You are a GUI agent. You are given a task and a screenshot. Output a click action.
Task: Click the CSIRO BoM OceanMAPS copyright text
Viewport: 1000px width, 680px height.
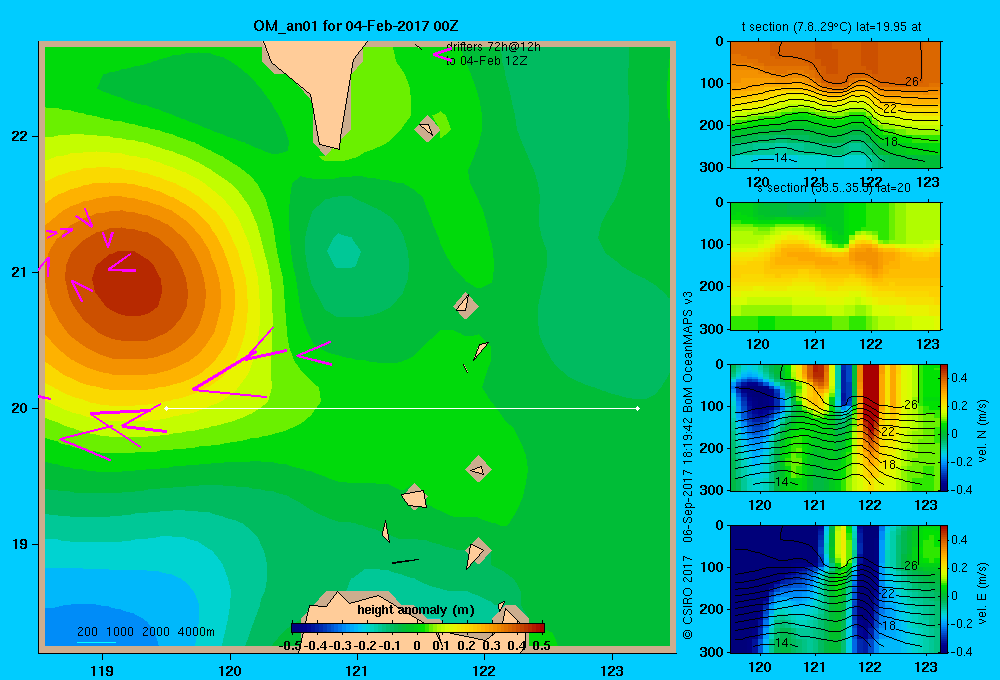688,465
